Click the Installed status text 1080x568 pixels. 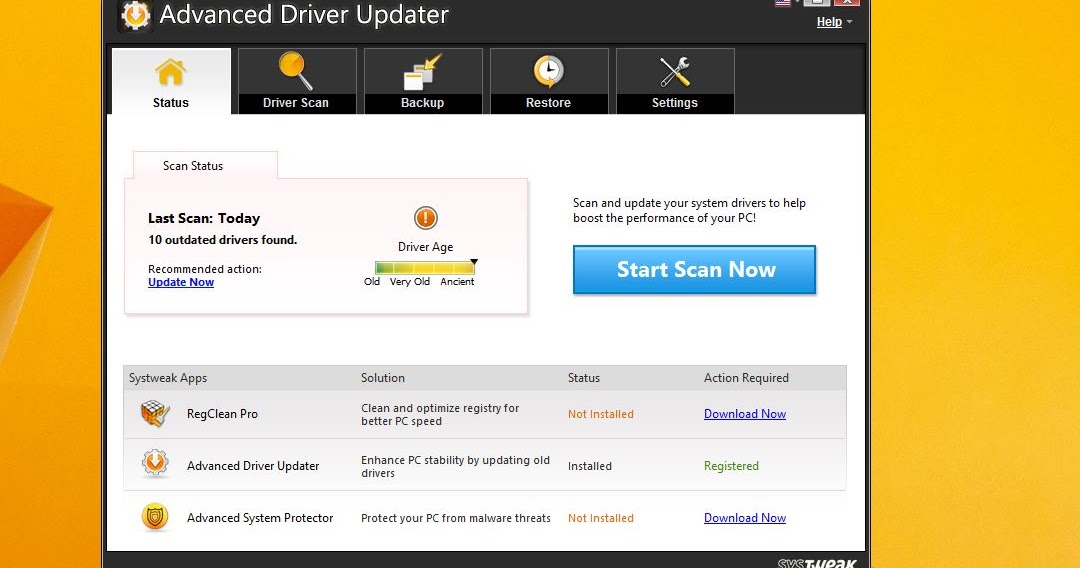pyautogui.click(x=590, y=466)
